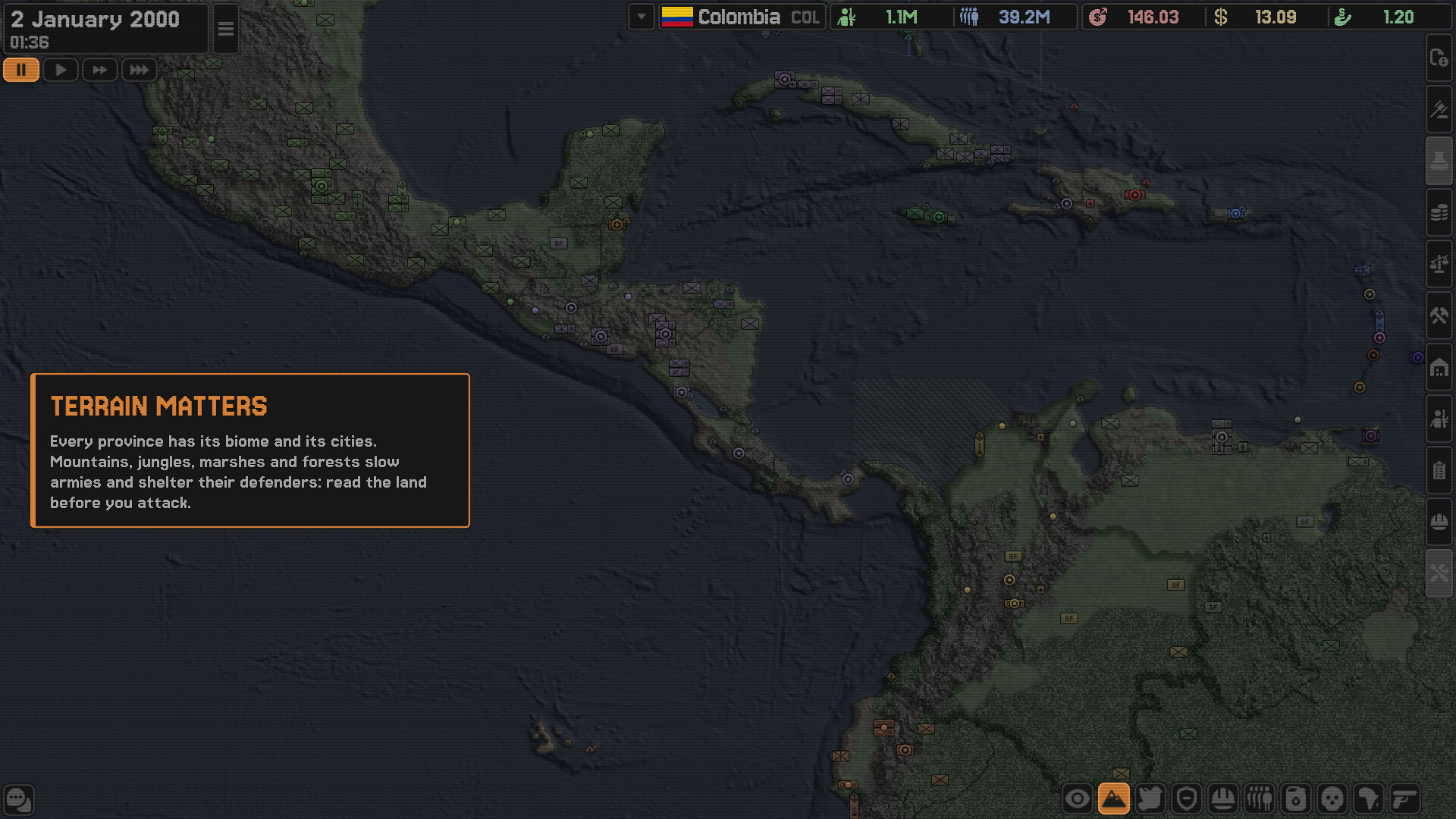The height and width of the screenshot is (819, 1456).
Task: Open the crossed tools panel in sidebar
Action: tap(1439, 573)
